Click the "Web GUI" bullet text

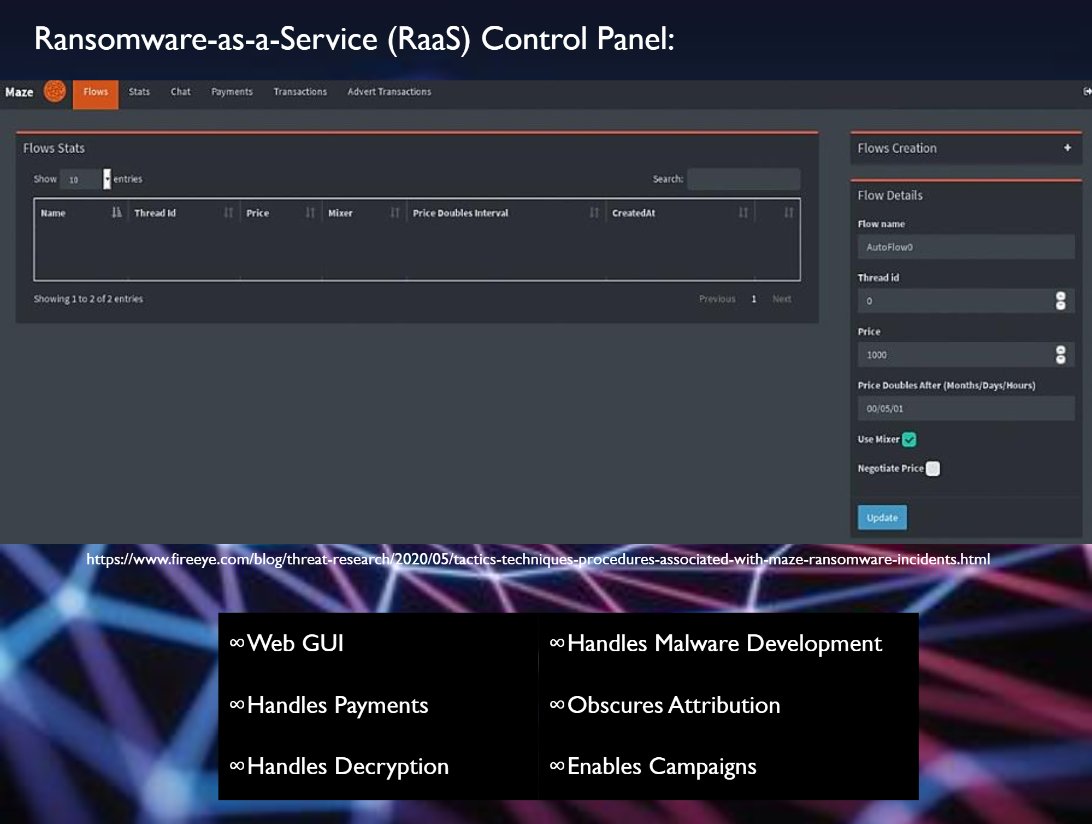[295, 643]
